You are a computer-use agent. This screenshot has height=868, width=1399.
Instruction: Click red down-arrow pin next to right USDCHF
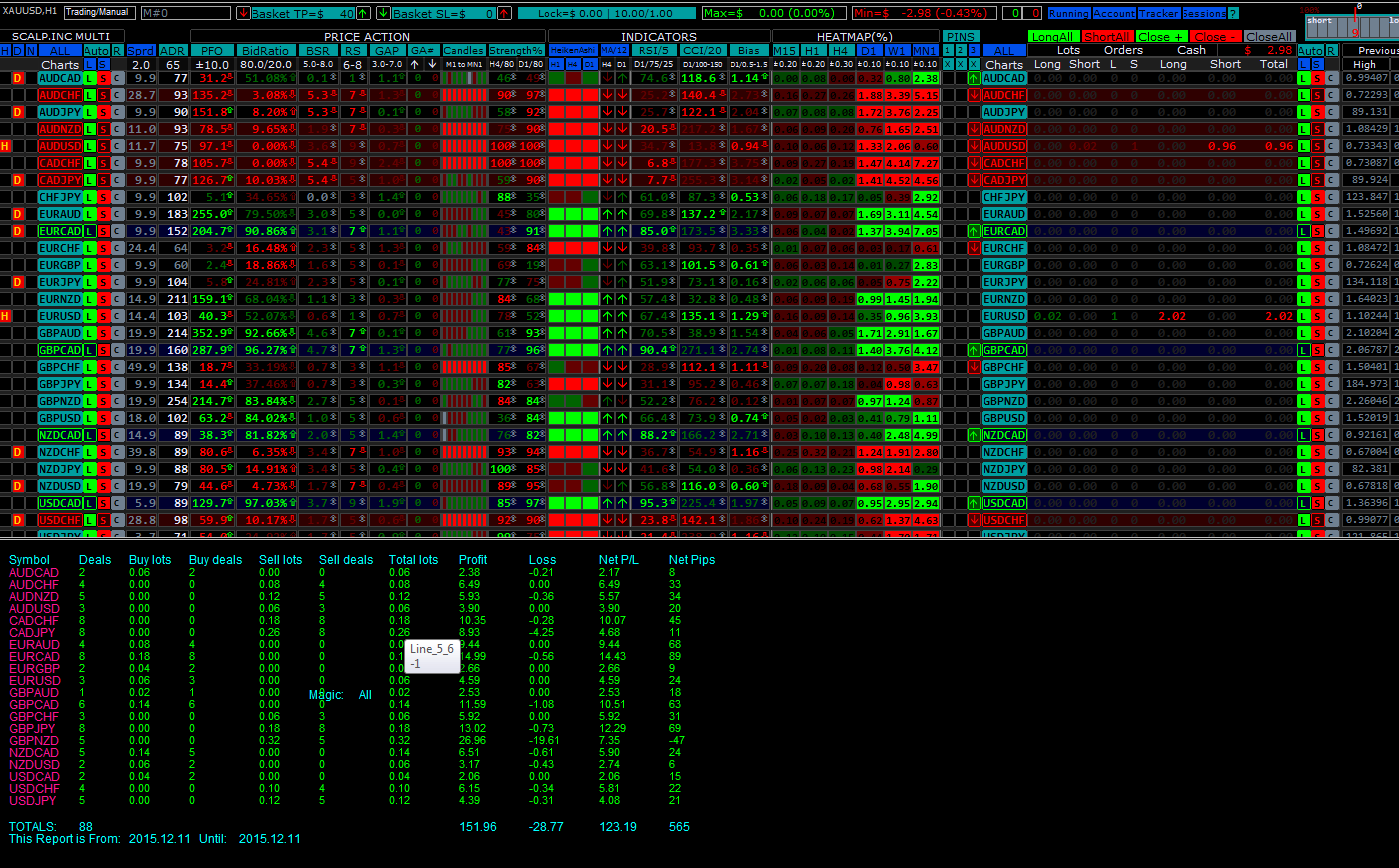pyautogui.click(x=975, y=520)
